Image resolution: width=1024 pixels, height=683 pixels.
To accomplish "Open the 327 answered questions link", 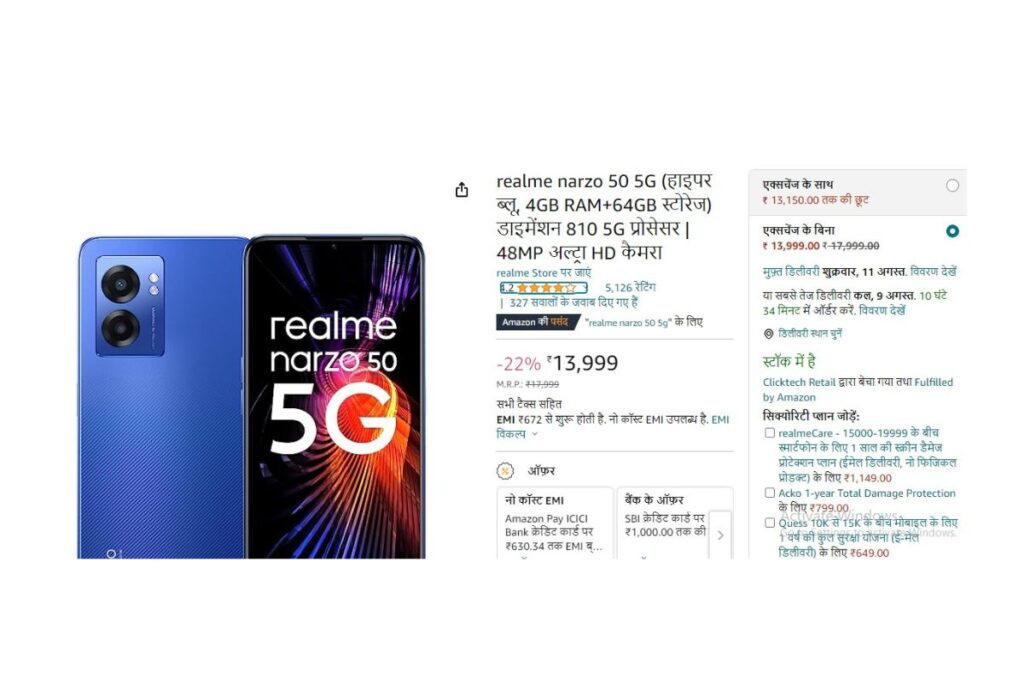I will 573,302.
